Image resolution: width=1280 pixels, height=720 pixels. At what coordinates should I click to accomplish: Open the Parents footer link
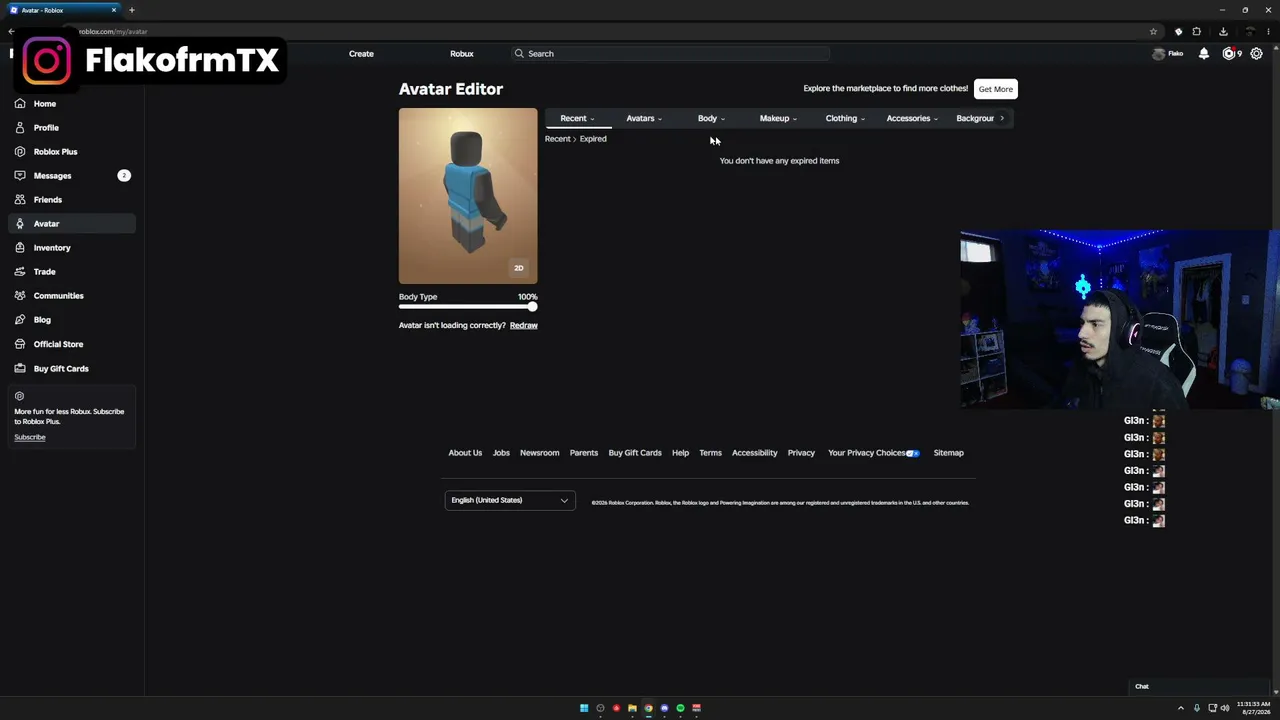coord(584,453)
